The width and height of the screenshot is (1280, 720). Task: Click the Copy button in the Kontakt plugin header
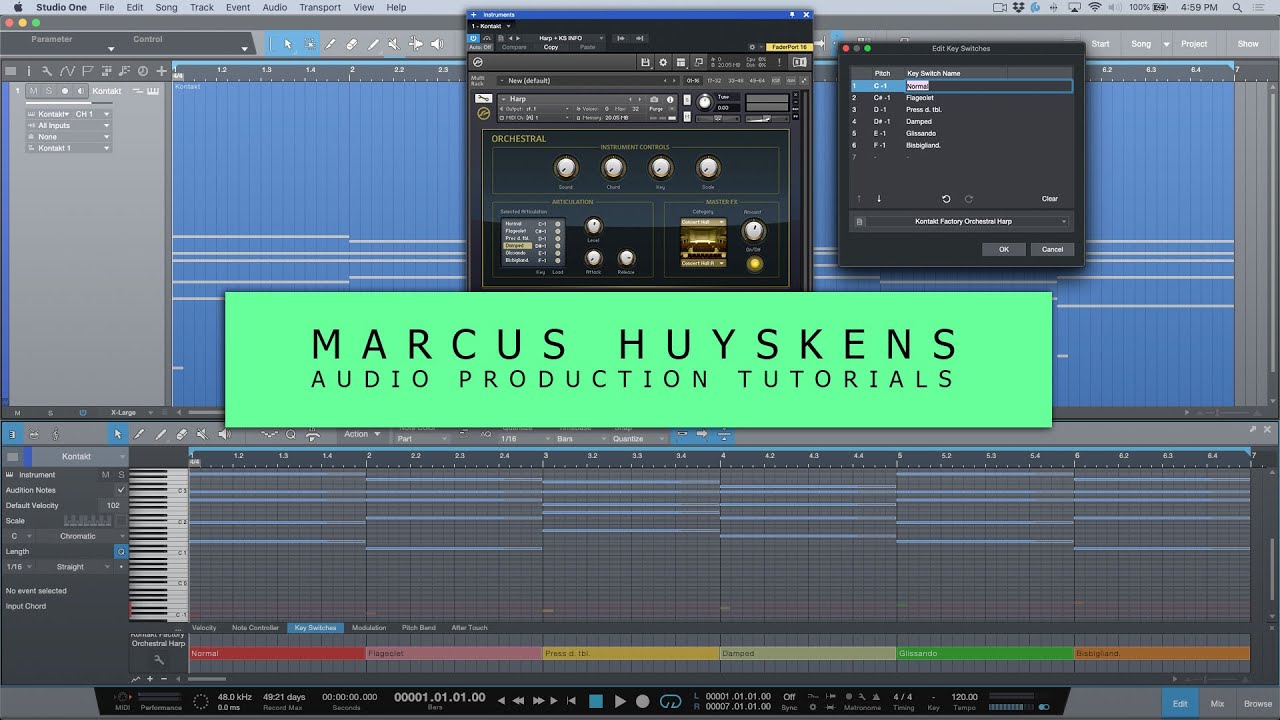(551, 47)
